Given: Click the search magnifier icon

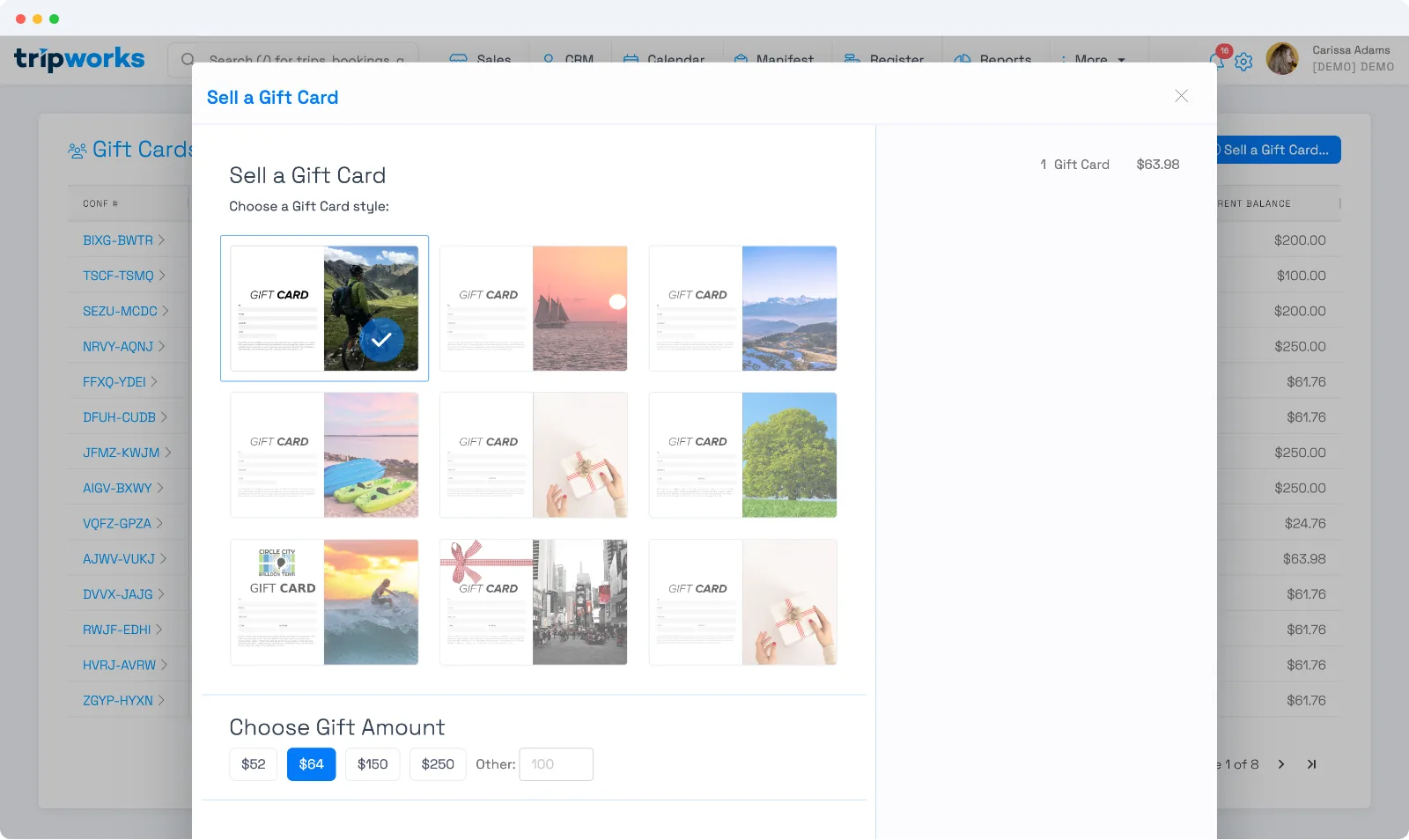Looking at the screenshot, I should [x=188, y=60].
